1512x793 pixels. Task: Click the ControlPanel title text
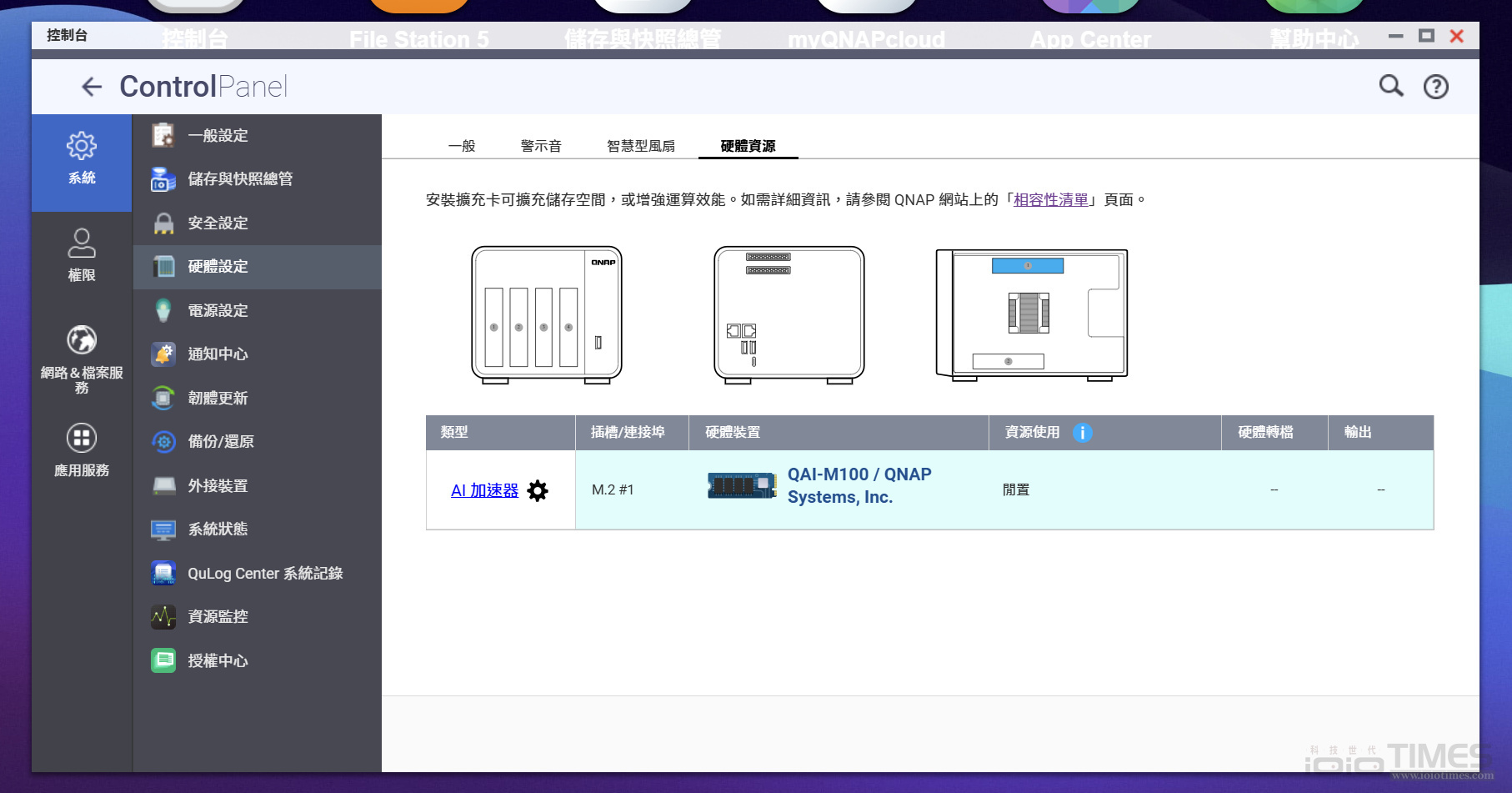(x=203, y=87)
